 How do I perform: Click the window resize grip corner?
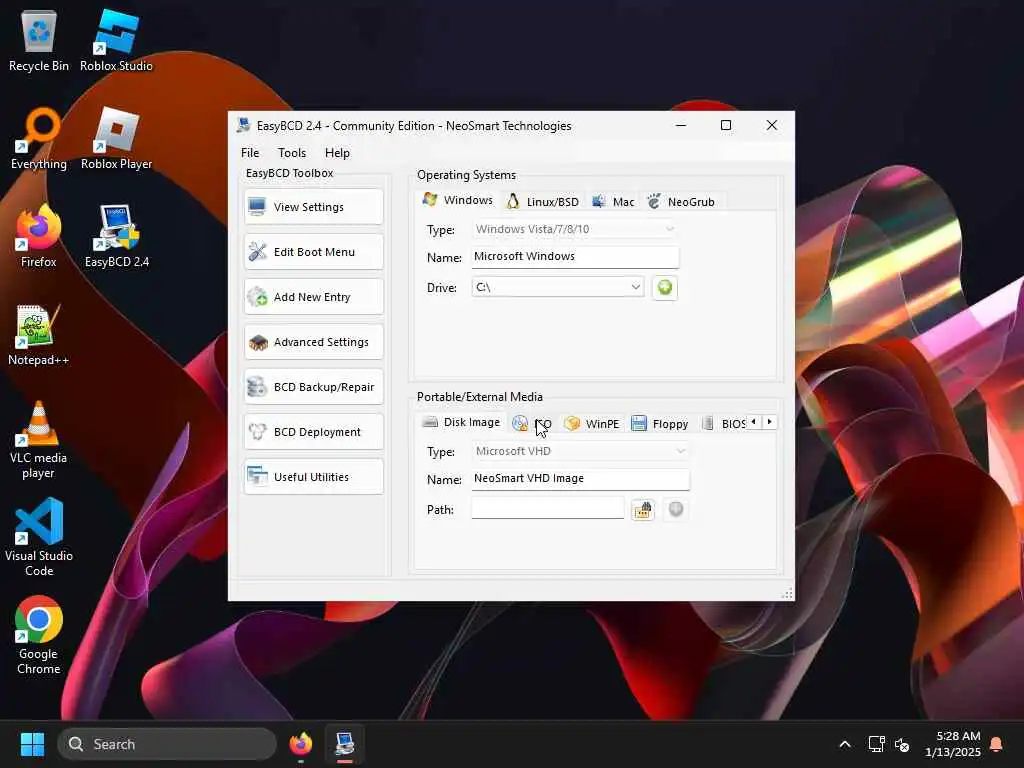[787, 593]
